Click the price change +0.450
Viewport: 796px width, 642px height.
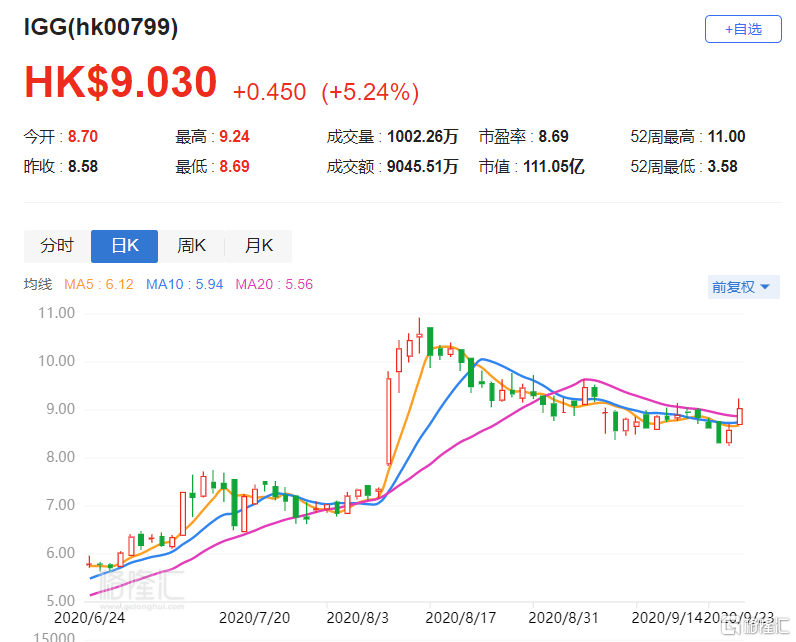[x=269, y=92]
